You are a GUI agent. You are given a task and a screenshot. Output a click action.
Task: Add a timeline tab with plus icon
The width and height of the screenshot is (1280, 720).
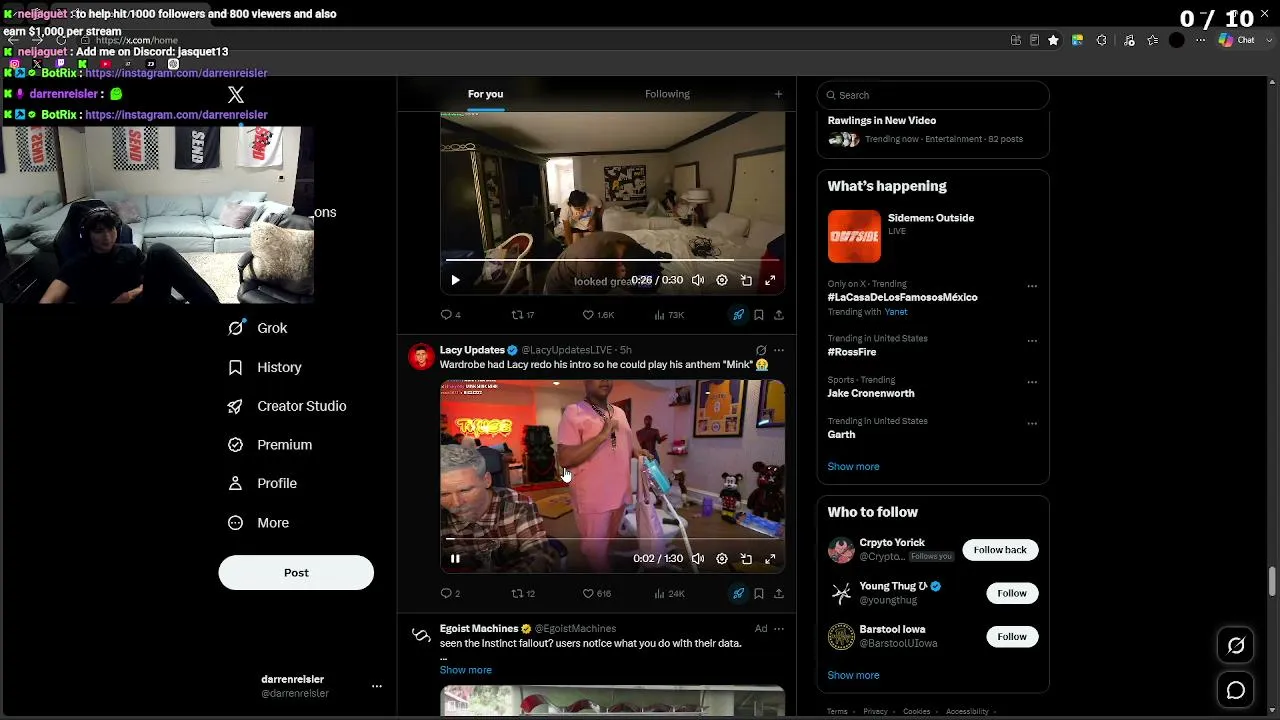click(778, 94)
